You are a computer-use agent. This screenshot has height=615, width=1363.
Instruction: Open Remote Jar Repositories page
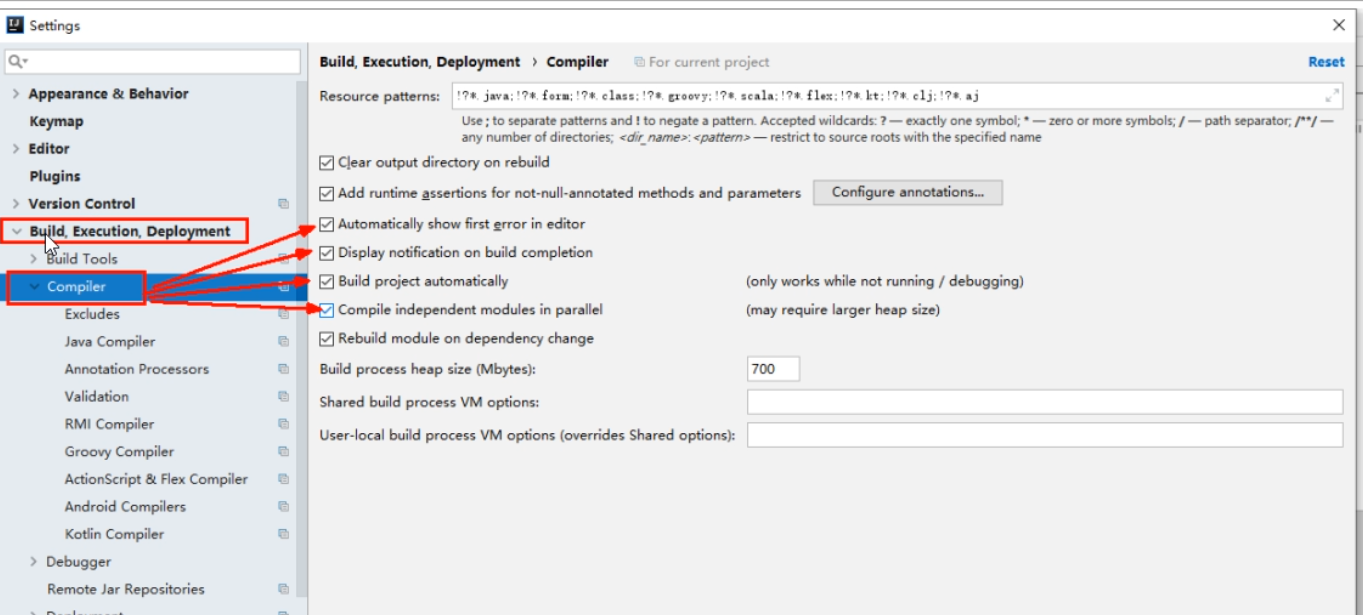[126, 589]
